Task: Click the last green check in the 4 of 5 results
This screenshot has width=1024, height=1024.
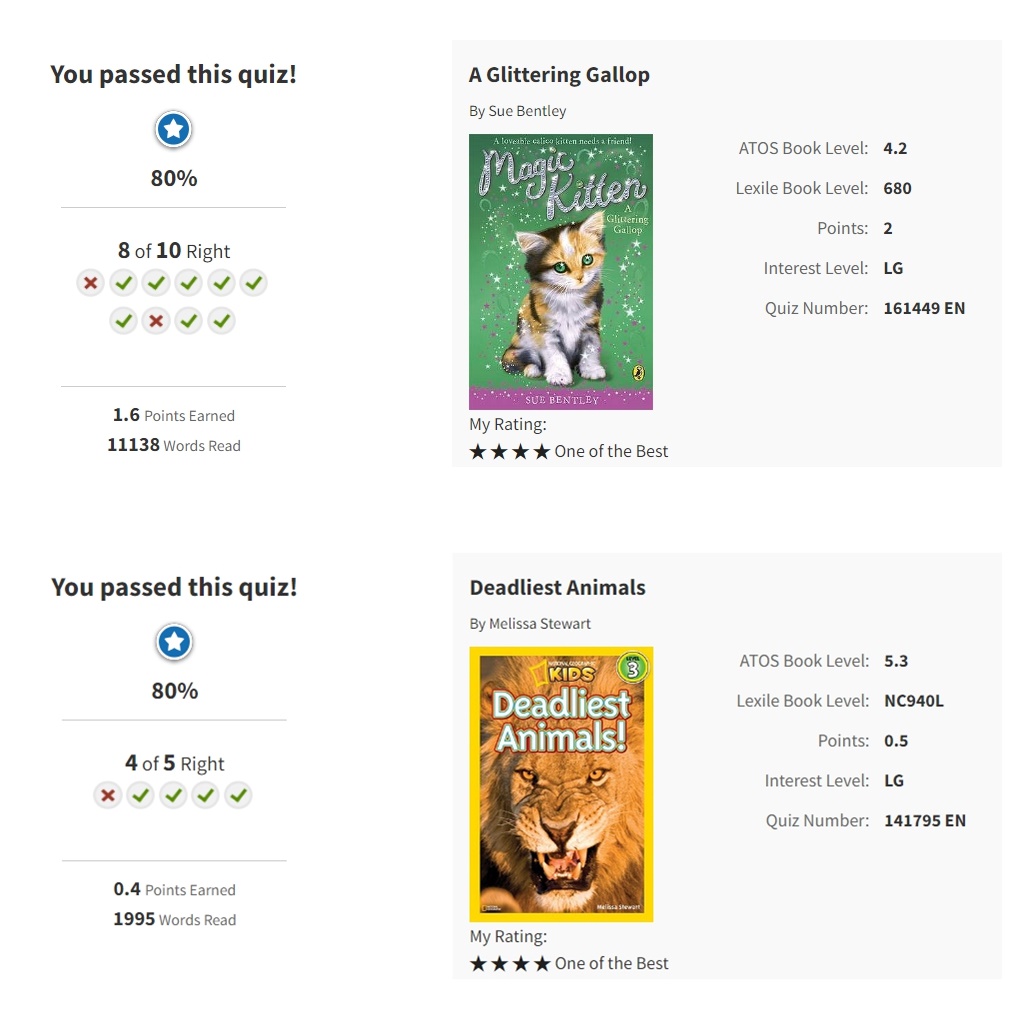Action: pyautogui.click(x=238, y=795)
